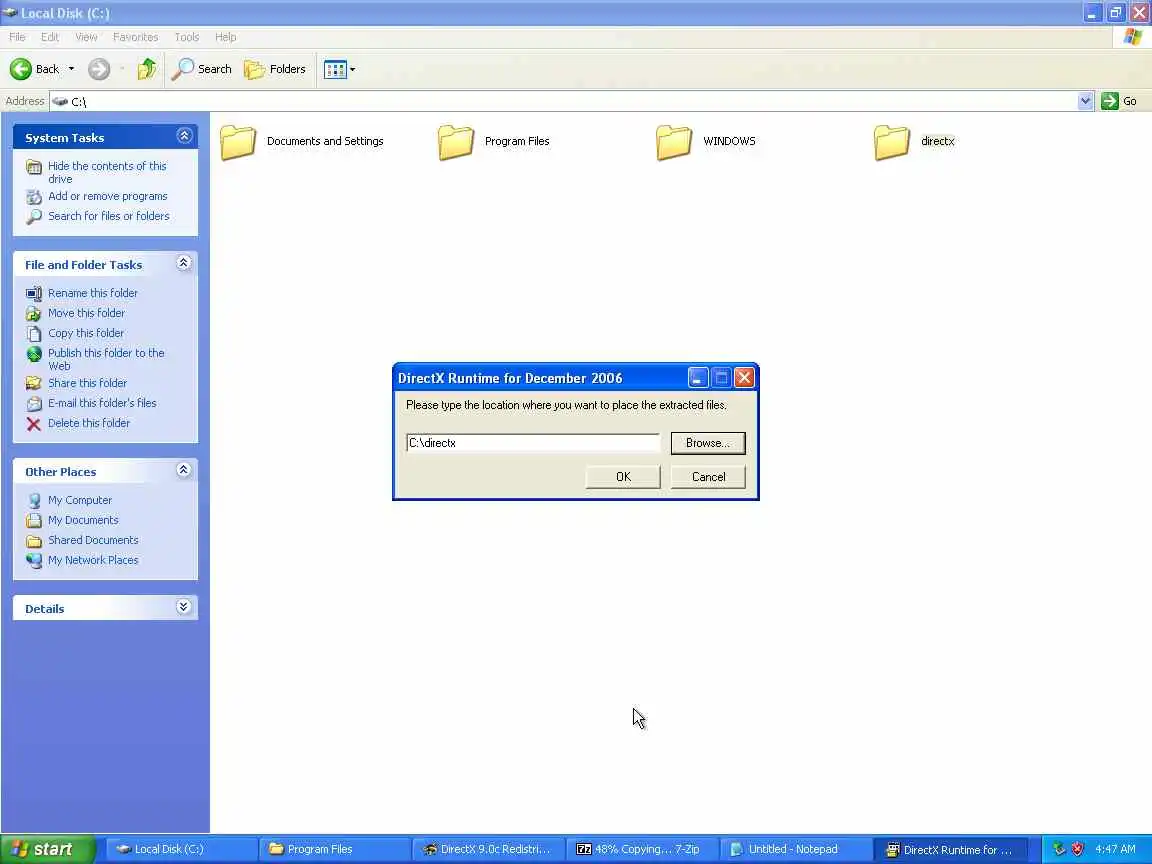Open Shared Documents from Other Places

(93, 540)
